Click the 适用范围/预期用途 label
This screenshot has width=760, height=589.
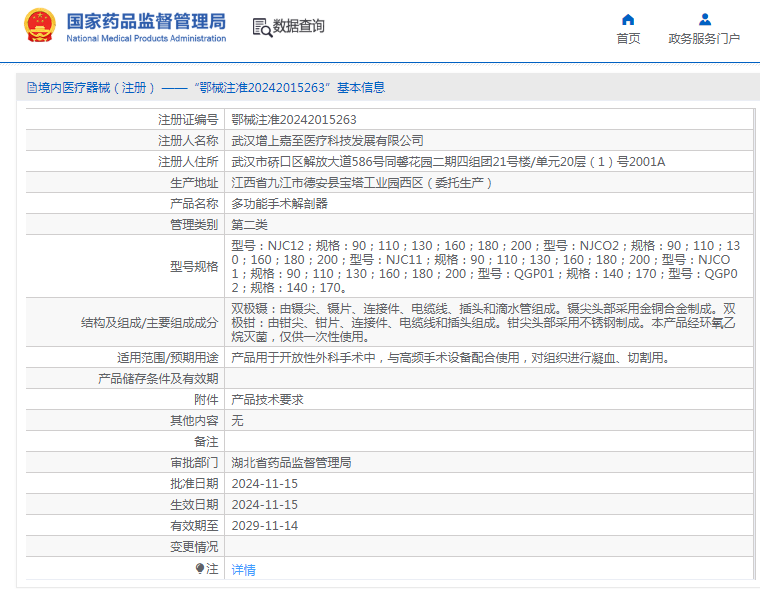tap(168, 358)
